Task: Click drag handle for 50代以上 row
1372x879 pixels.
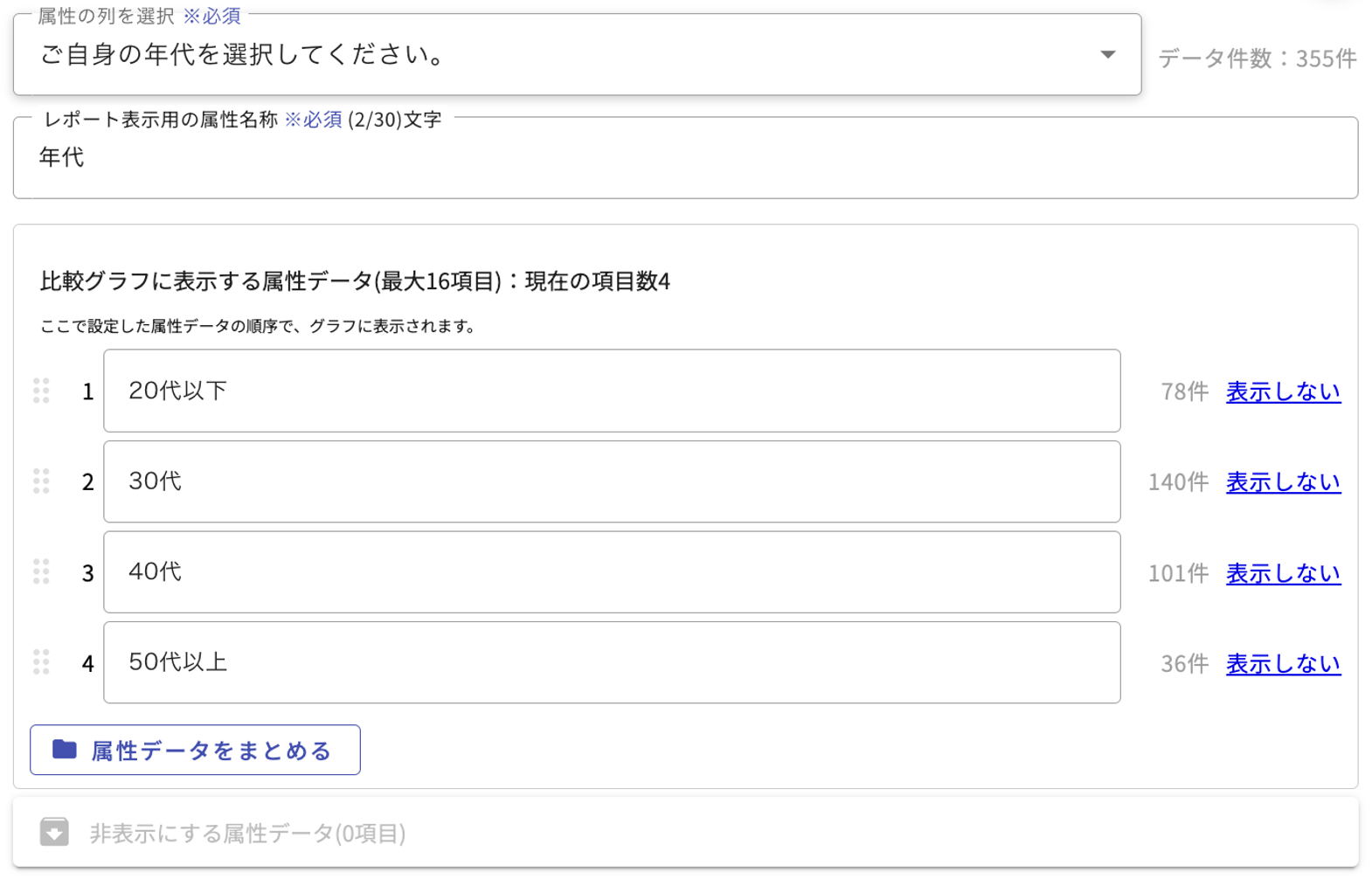Action: coord(41,662)
